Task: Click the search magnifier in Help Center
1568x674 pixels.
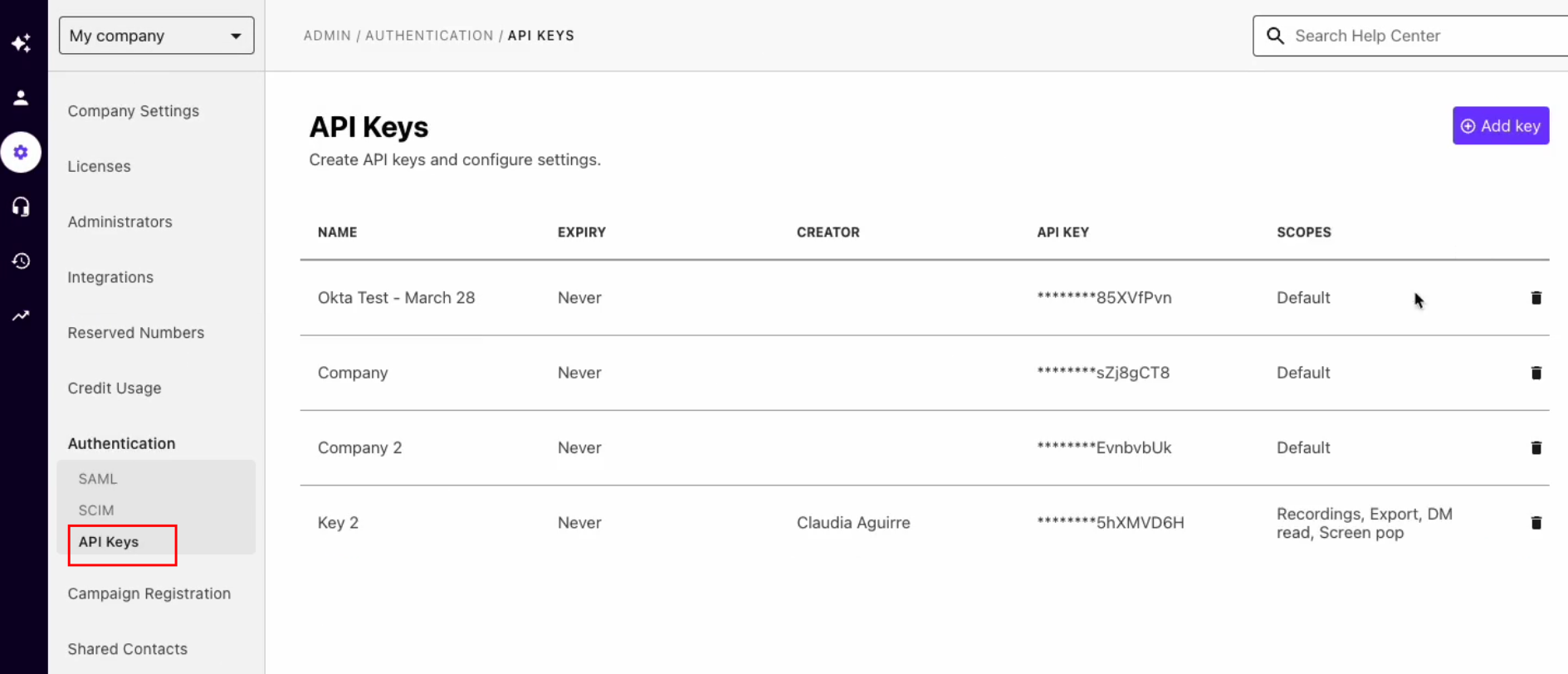Action: pyautogui.click(x=1276, y=36)
